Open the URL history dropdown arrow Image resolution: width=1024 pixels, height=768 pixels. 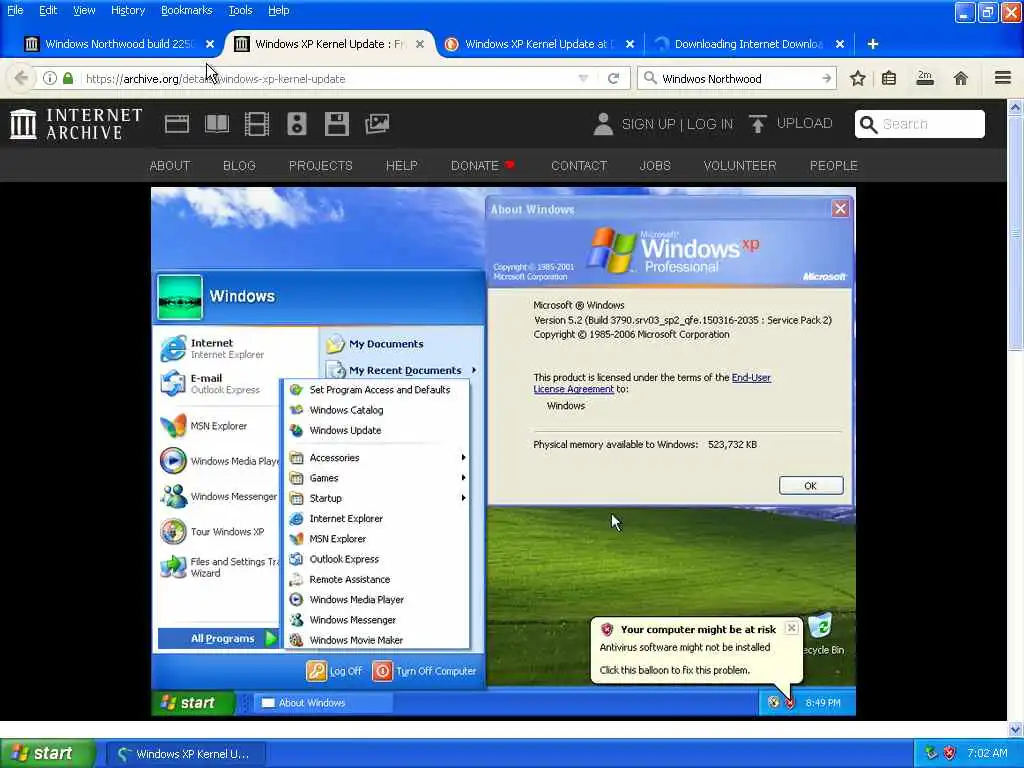coord(583,78)
